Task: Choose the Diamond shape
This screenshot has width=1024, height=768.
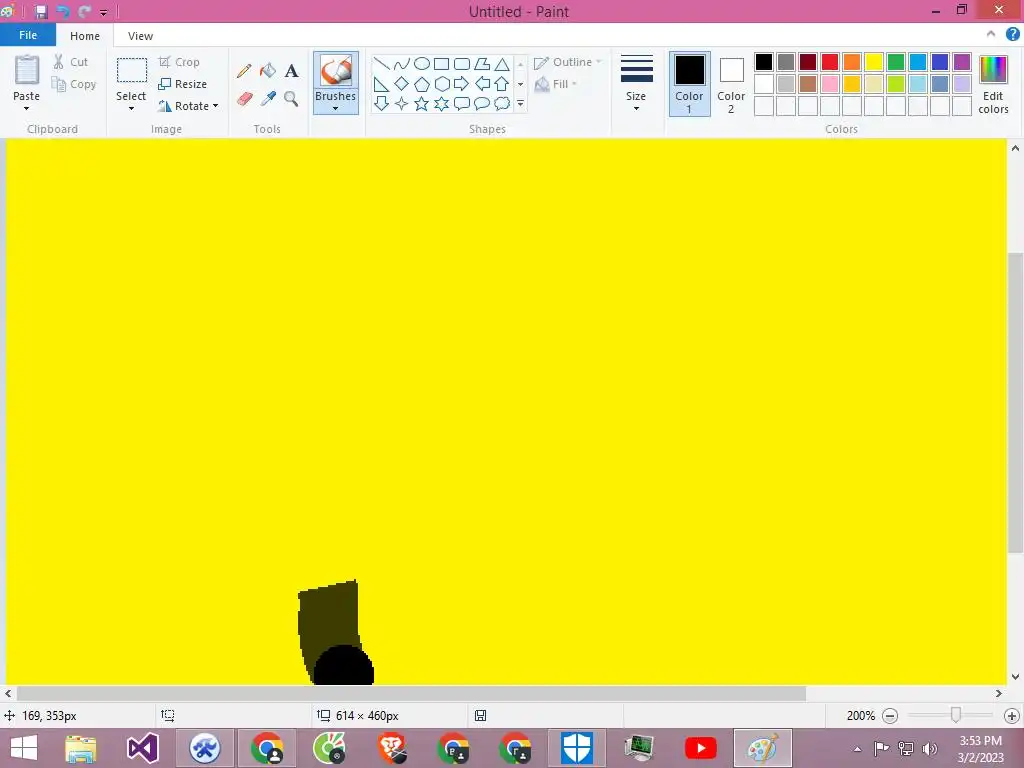Action: (402, 84)
